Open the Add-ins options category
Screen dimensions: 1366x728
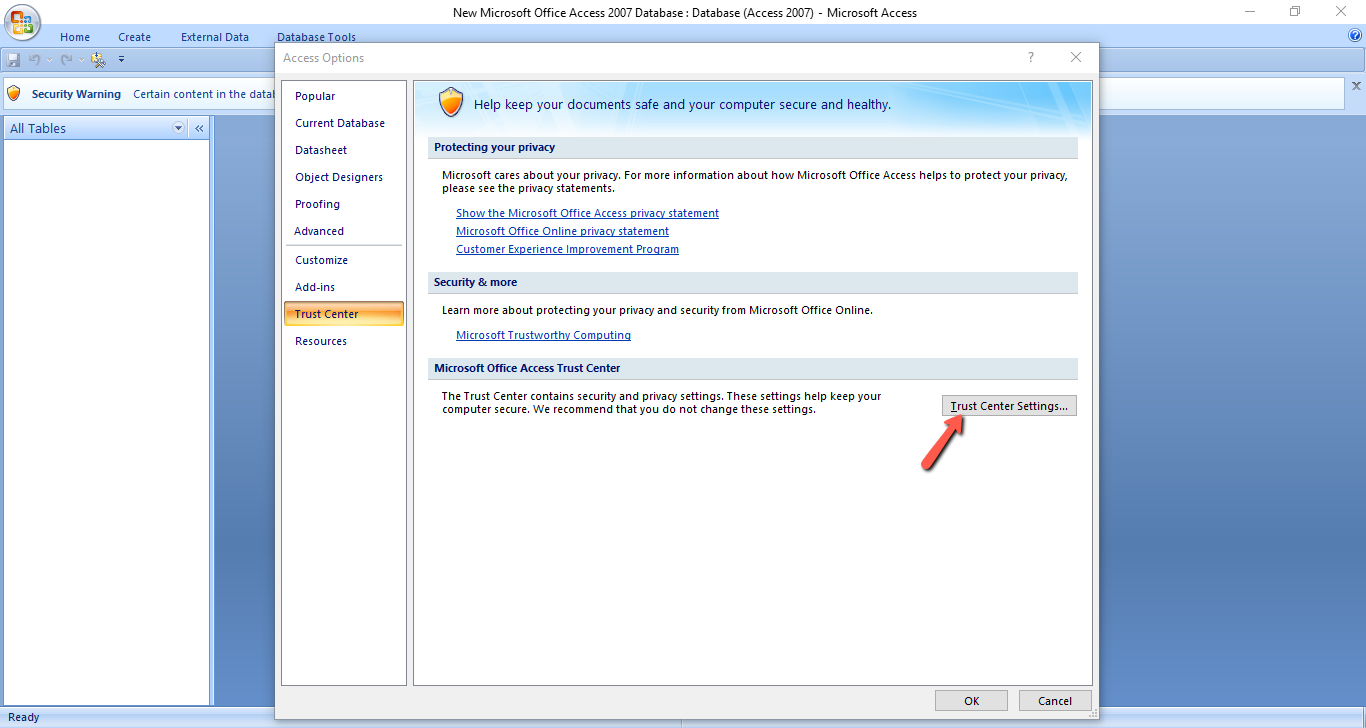pyautogui.click(x=315, y=287)
